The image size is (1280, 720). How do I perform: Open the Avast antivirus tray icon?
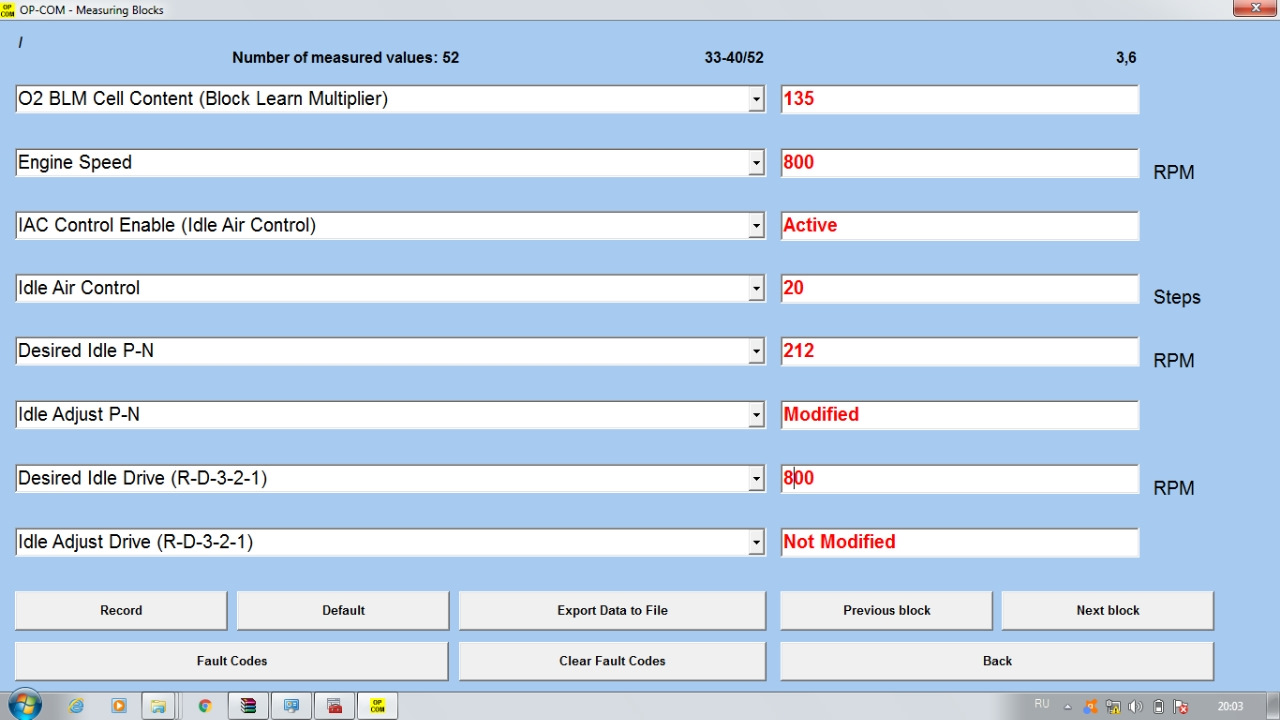pos(1090,707)
